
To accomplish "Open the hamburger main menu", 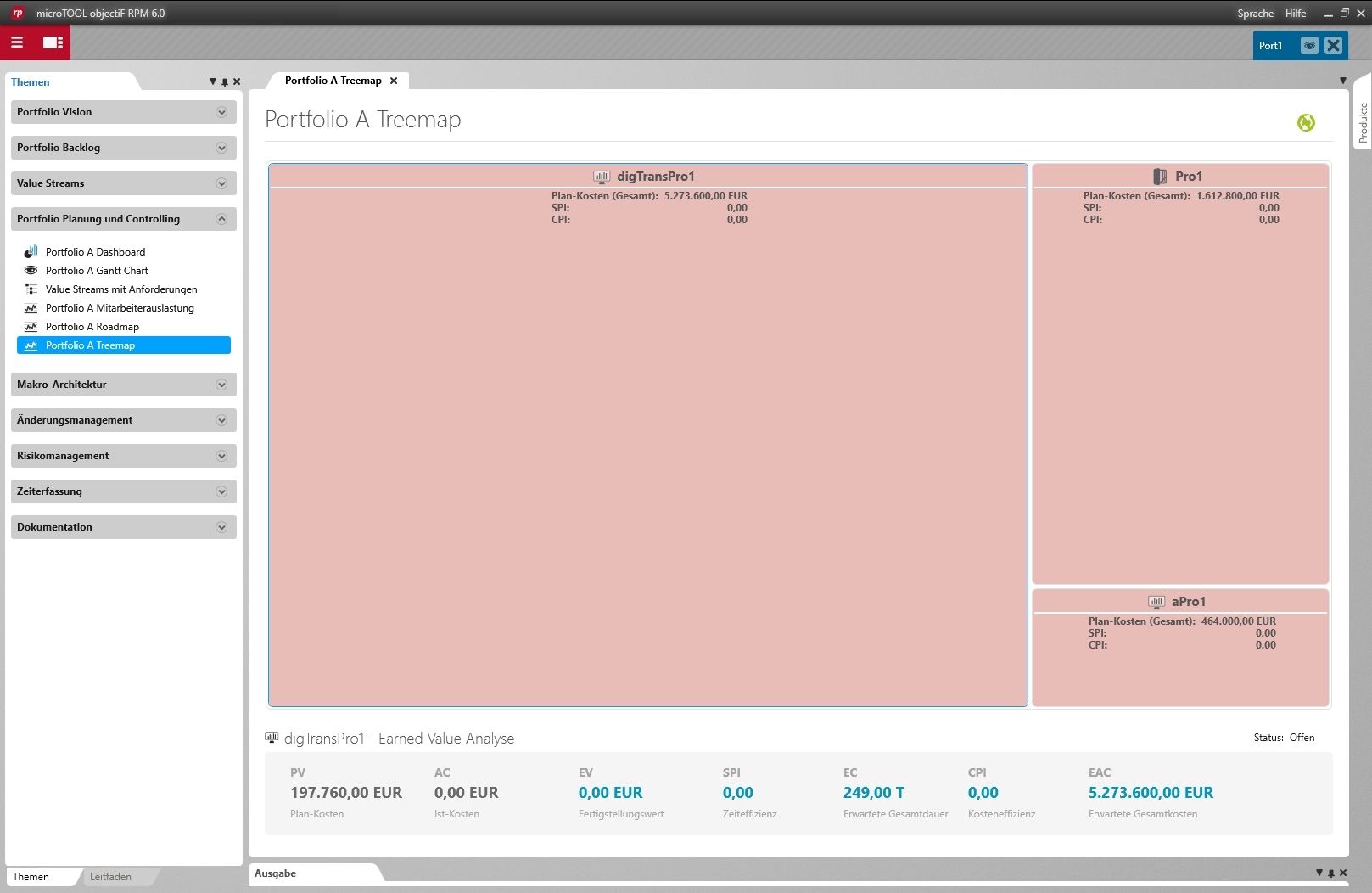I will point(17,42).
